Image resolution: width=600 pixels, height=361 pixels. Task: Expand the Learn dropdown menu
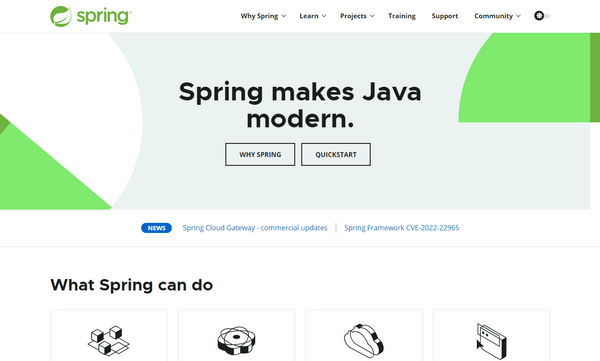point(313,16)
